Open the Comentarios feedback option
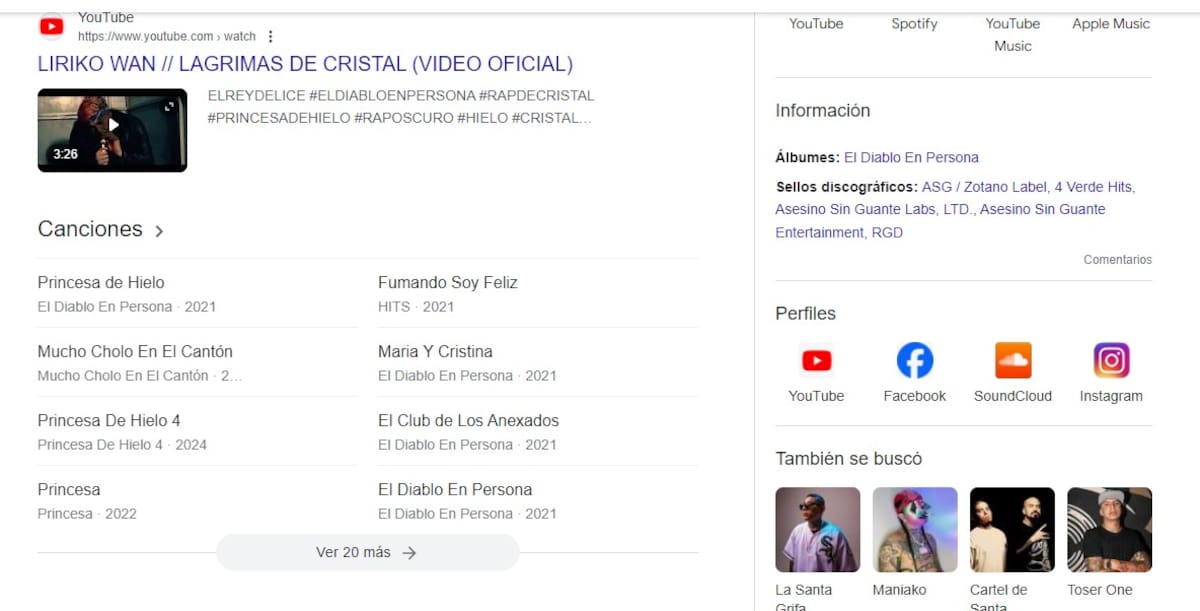 pos(1117,259)
